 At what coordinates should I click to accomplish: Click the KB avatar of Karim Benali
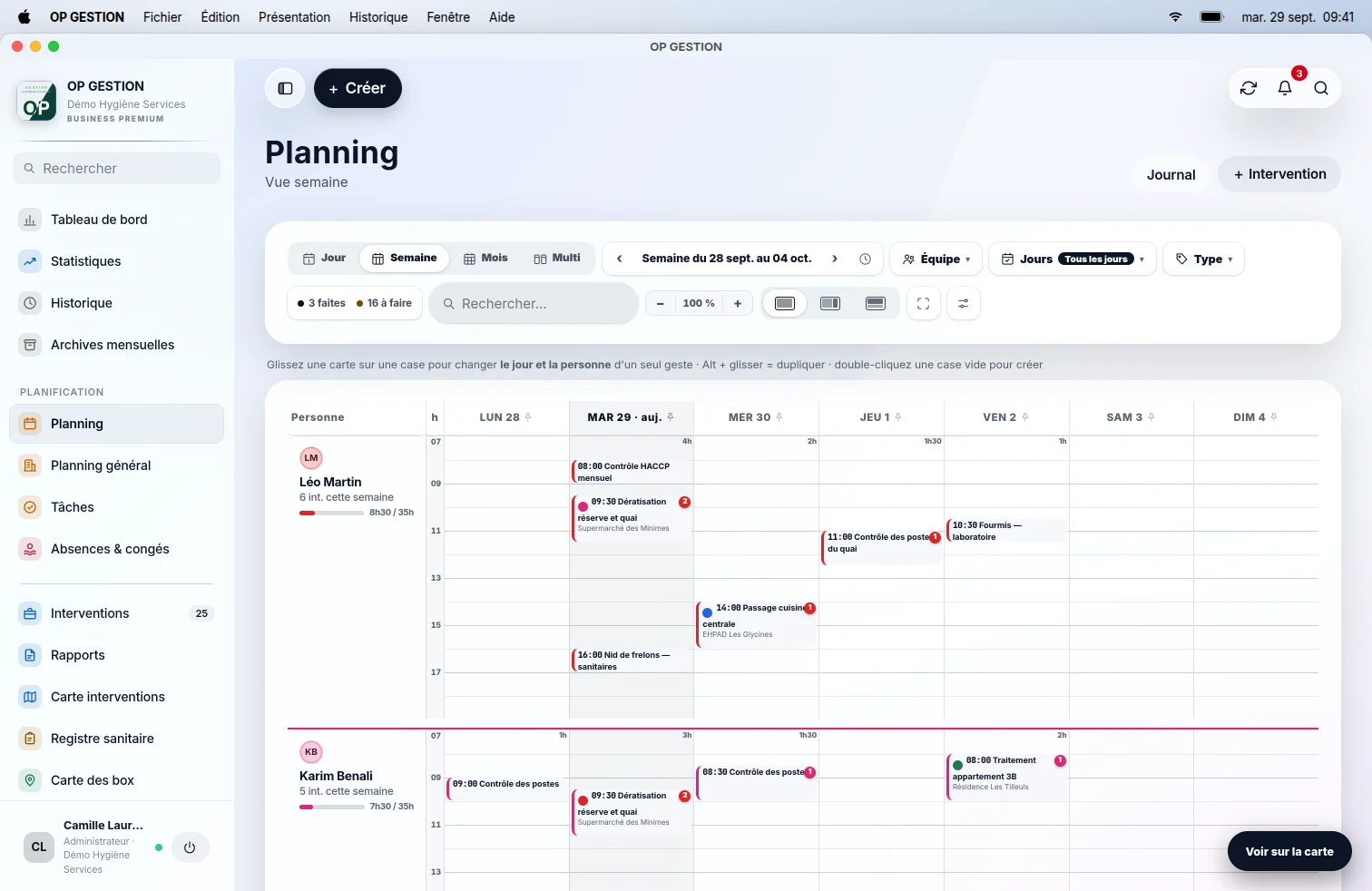click(311, 752)
